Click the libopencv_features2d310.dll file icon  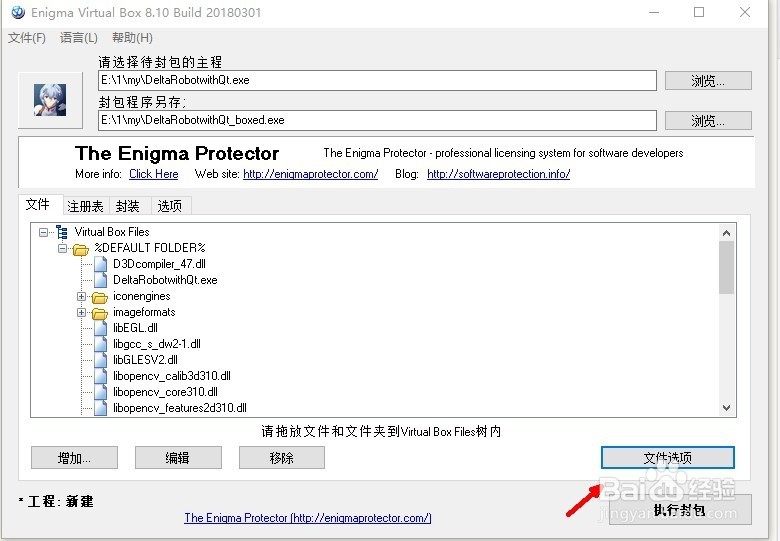point(100,408)
